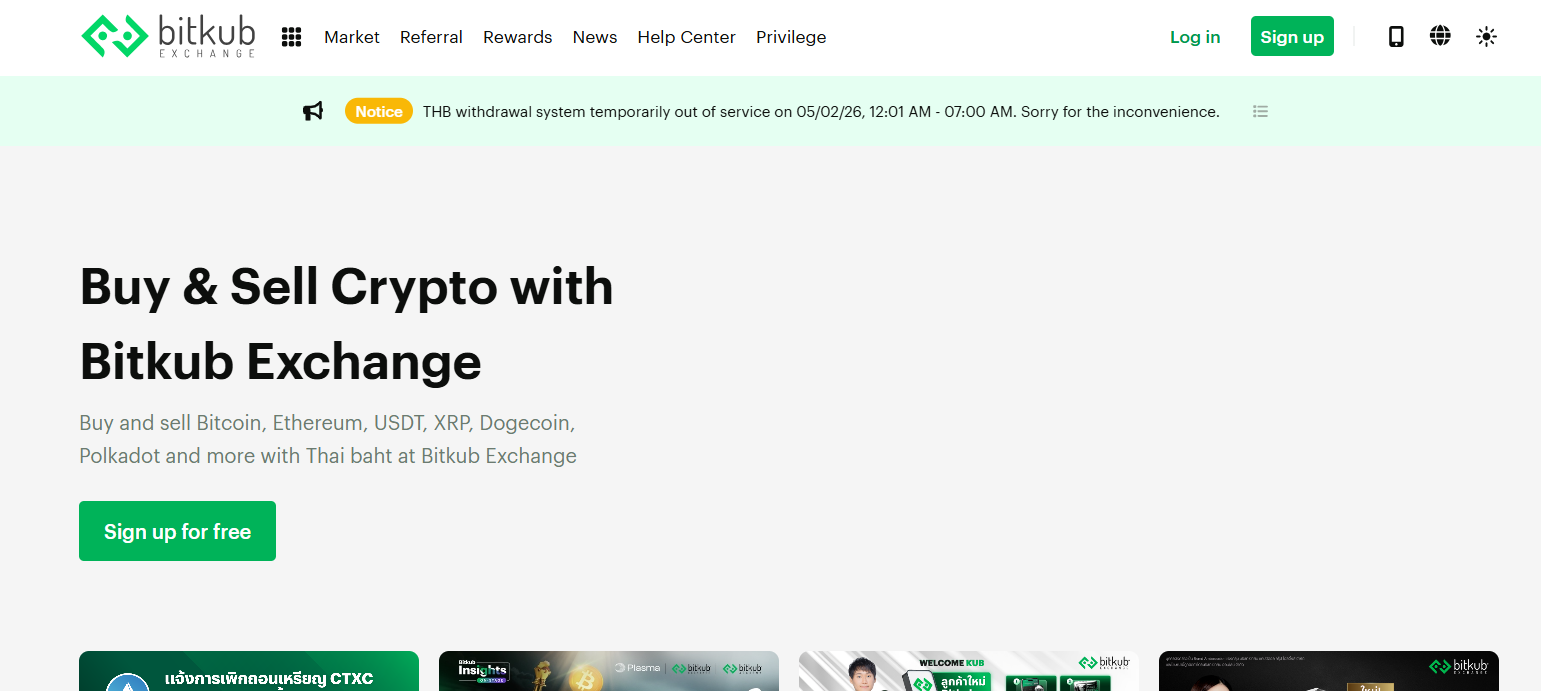This screenshot has width=1541, height=691.
Task: Open the dark Bitkub Exchange banner card
Action: click(x=1329, y=671)
